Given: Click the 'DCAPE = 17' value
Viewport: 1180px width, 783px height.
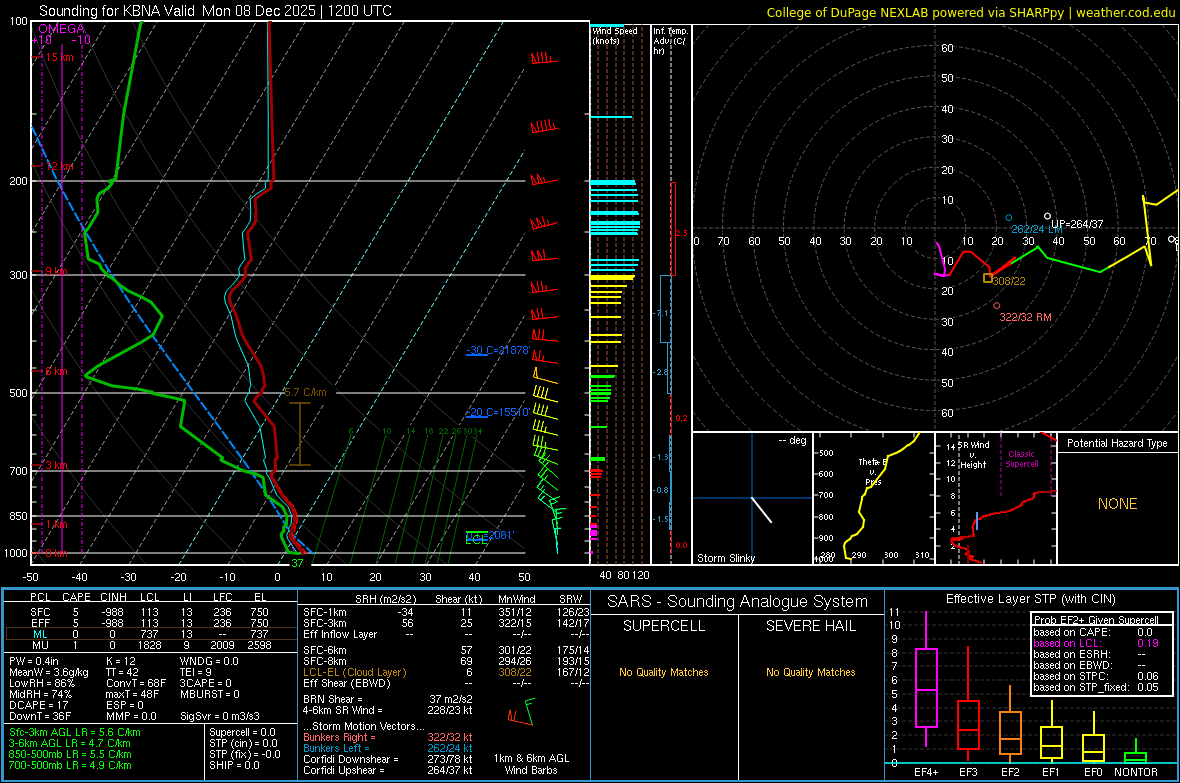Looking at the screenshot, I should 39,705.
